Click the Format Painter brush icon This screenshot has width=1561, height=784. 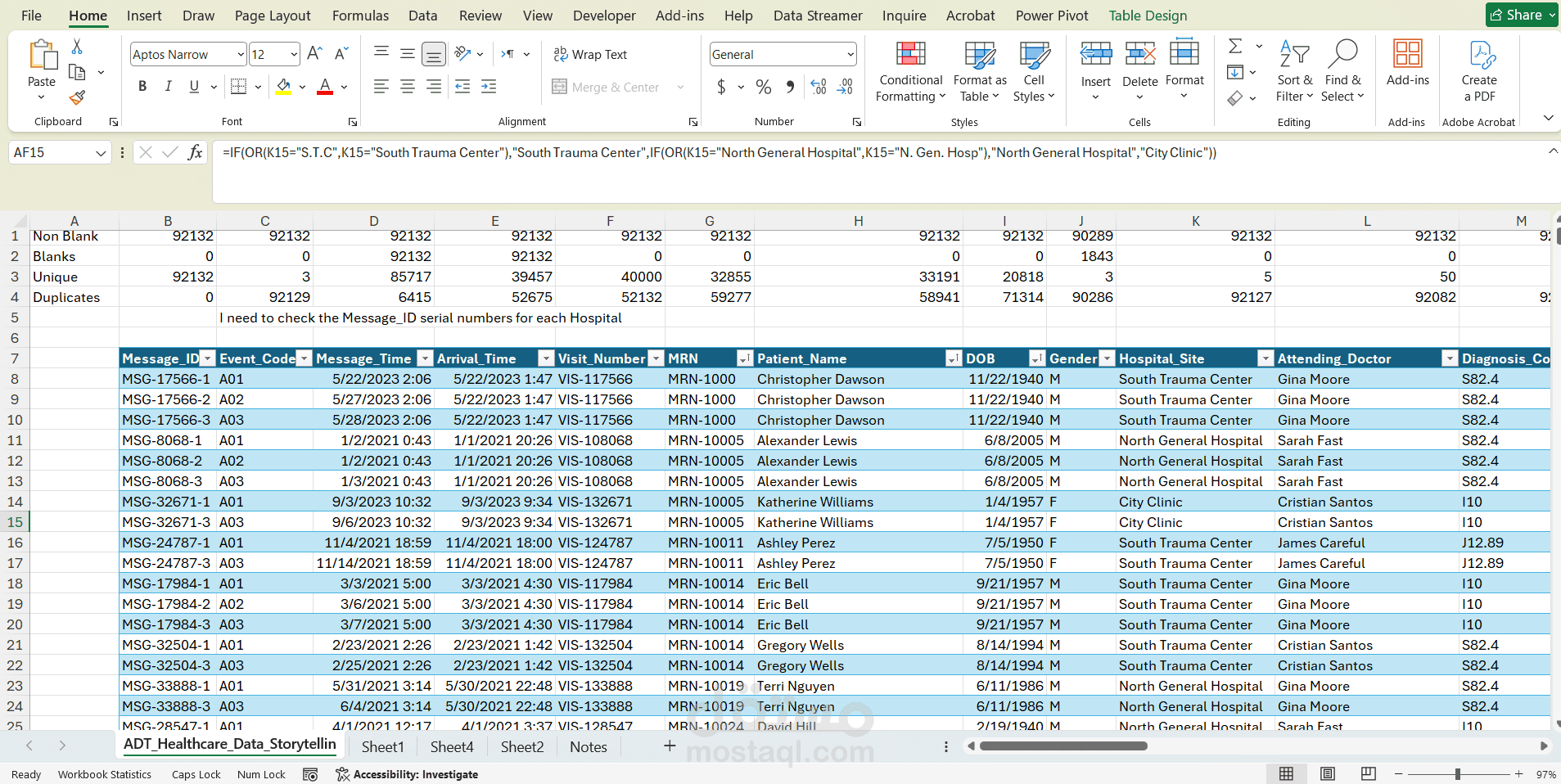coord(78,98)
